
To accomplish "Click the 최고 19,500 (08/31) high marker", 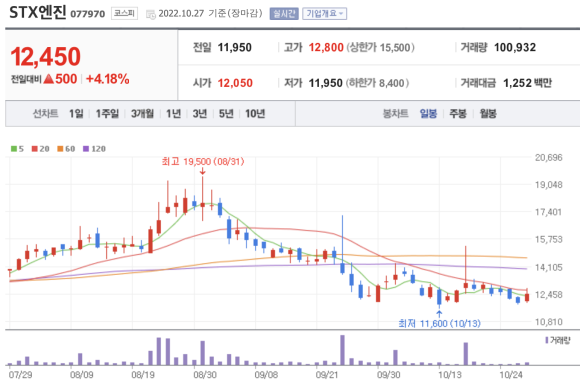I will [x=203, y=162].
